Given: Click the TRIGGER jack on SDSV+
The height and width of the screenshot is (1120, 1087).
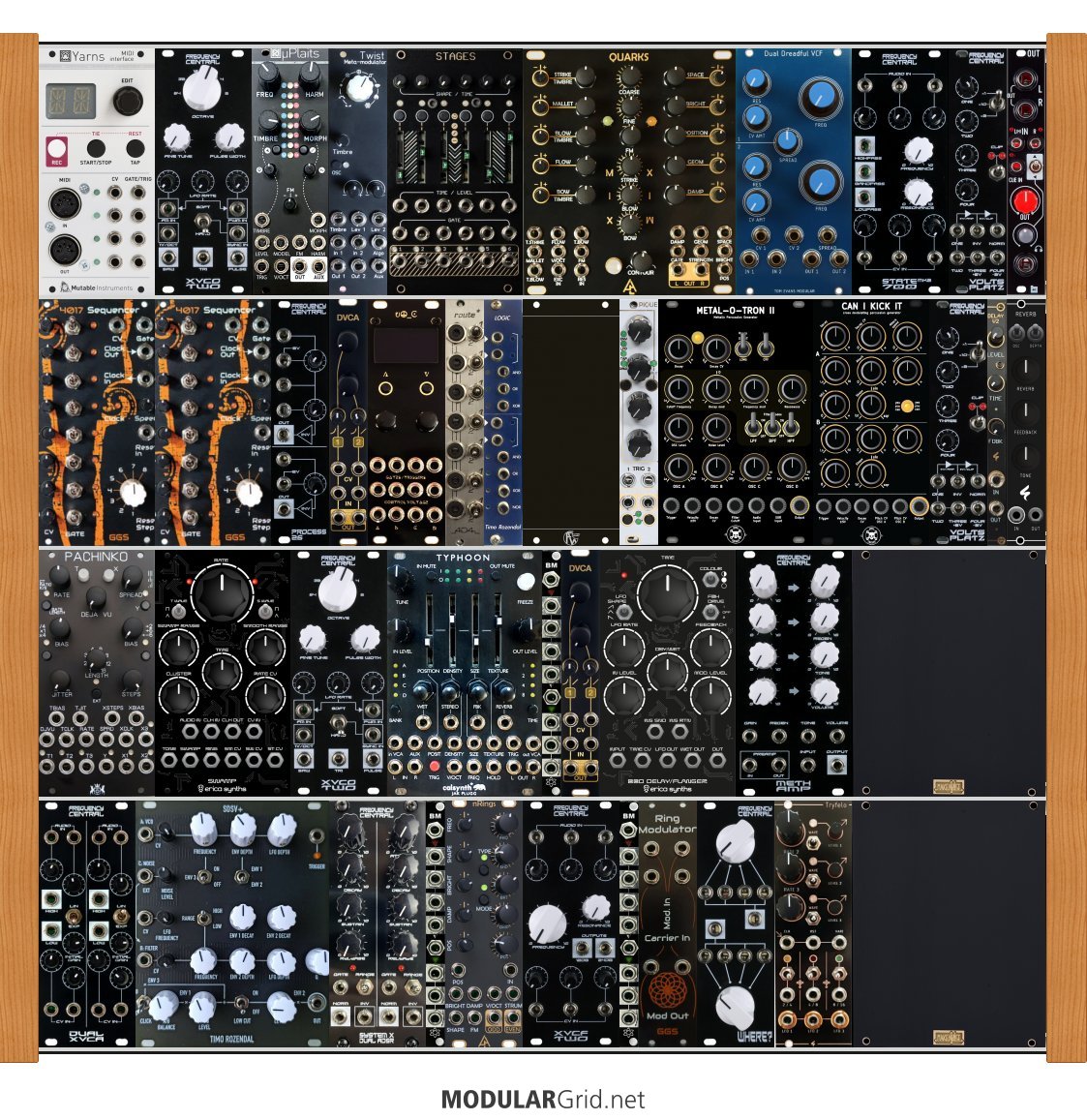Looking at the screenshot, I should 317,835.
